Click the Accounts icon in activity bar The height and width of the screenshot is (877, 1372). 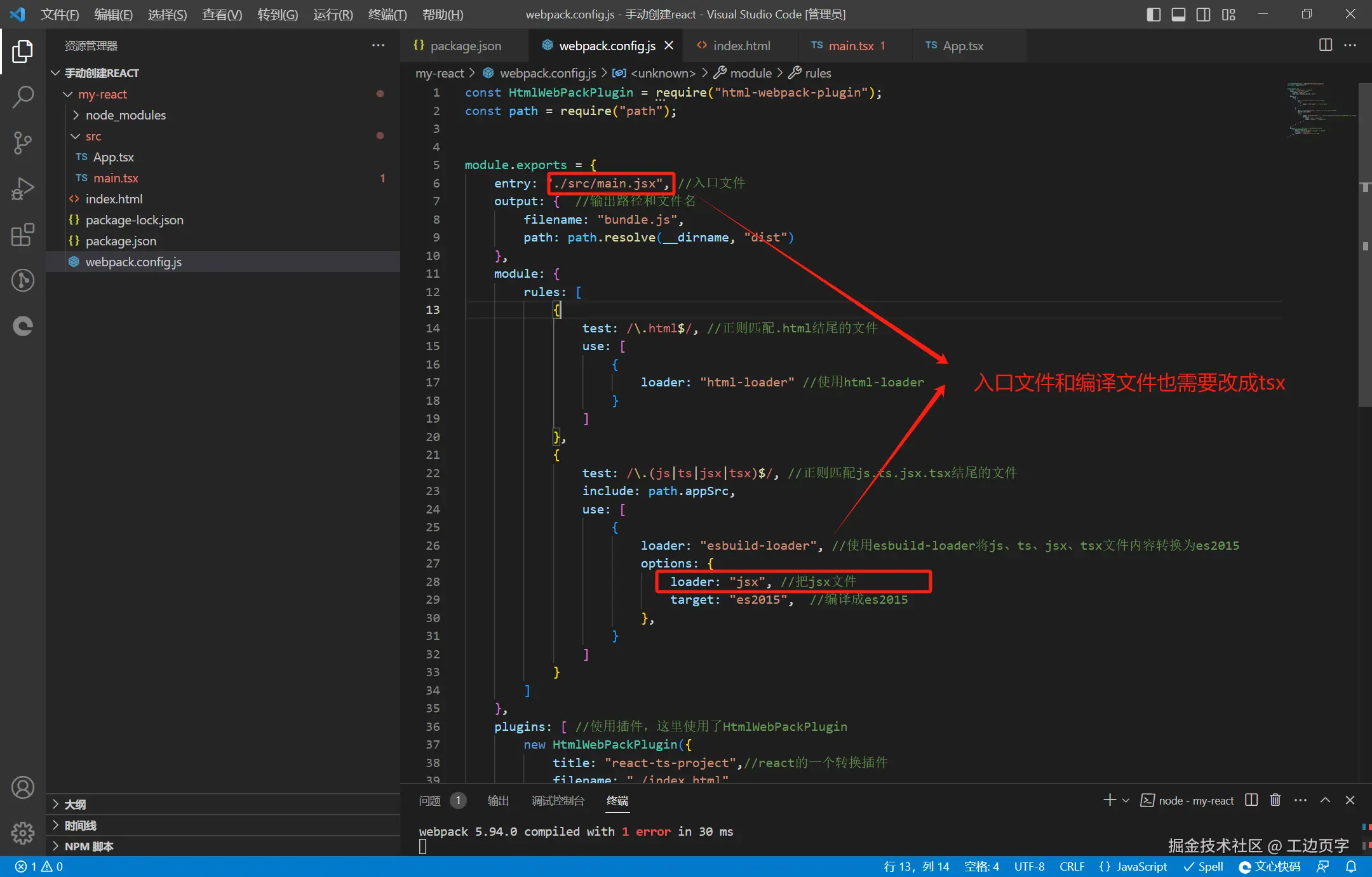coord(23,787)
